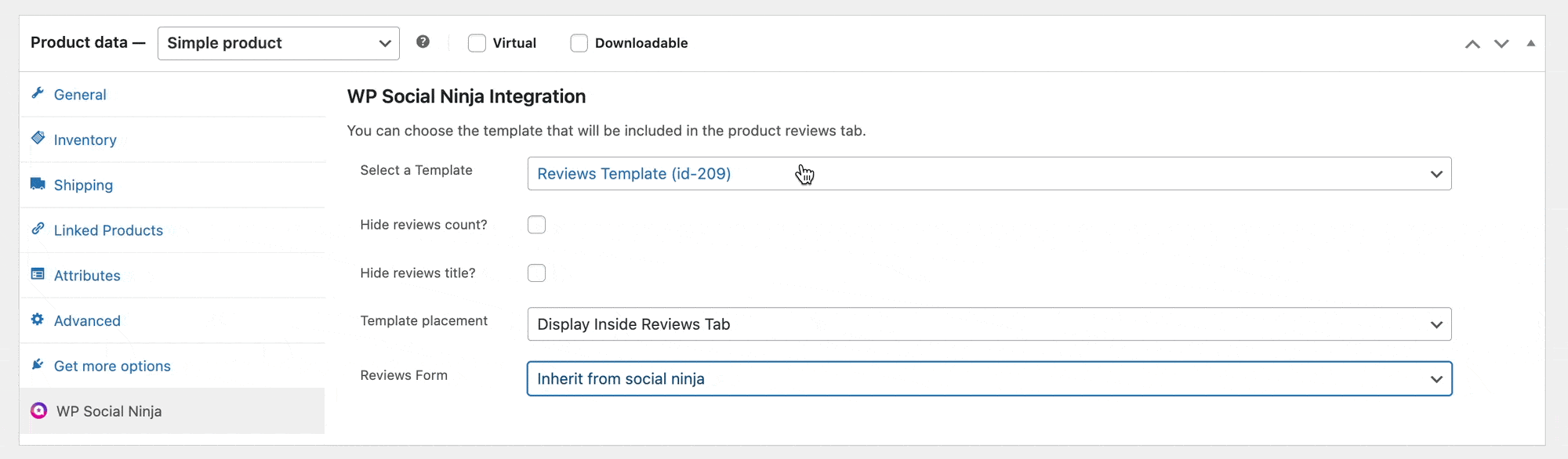Click the Shipping truck icon
The width and height of the screenshot is (1568, 459).
(x=38, y=183)
